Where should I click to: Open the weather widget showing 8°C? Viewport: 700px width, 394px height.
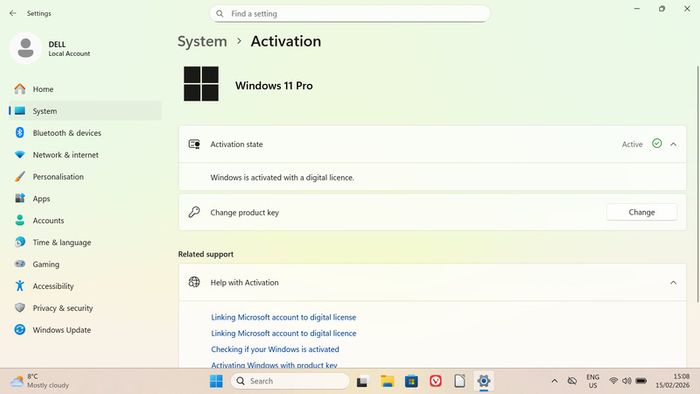click(40, 381)
